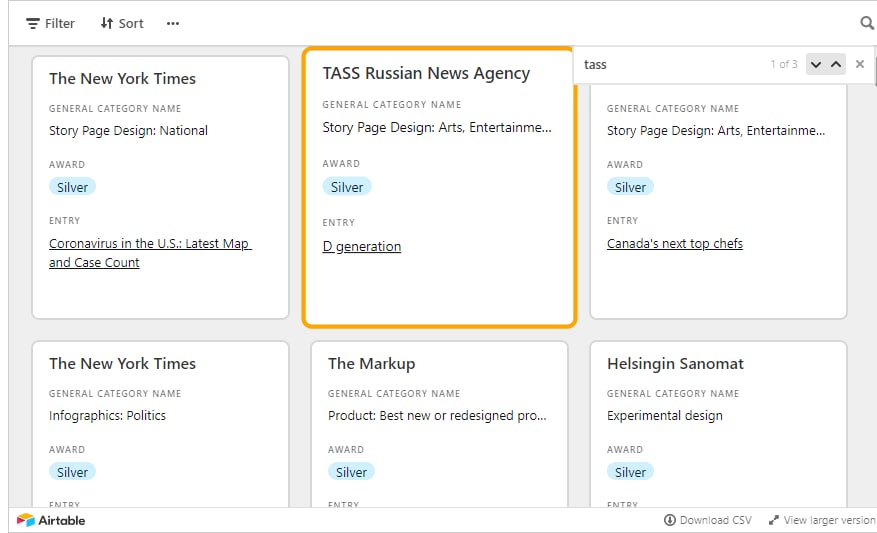
Task: Click 'Experimental design' text
Action: click(x=664, y=416)
